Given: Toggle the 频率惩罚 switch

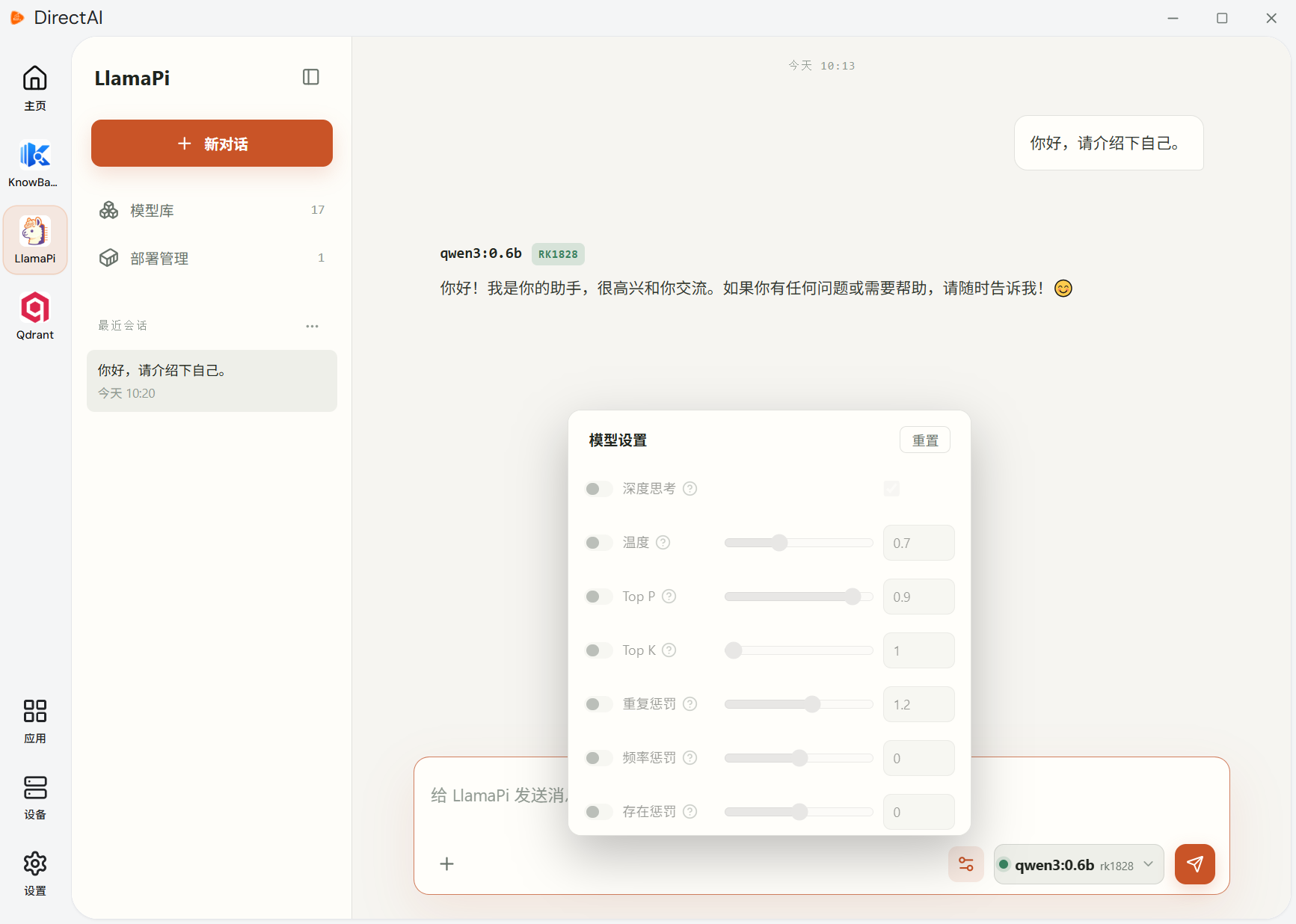Looking at the screenshot, I should [x=599, y=758].
